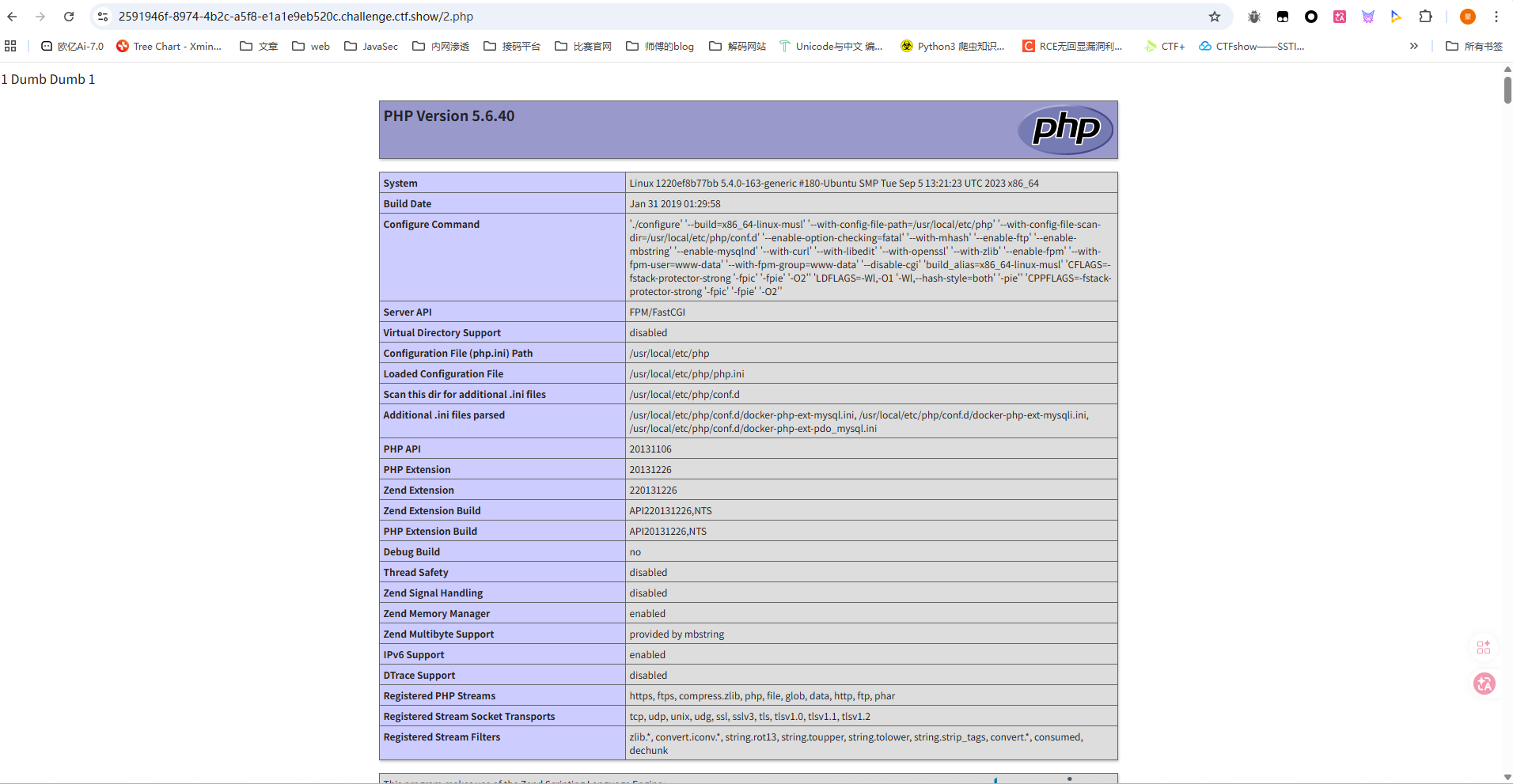Screen dimensions: 1513x784
Task: Open the black square-face extension
Action: [1283, 17]
